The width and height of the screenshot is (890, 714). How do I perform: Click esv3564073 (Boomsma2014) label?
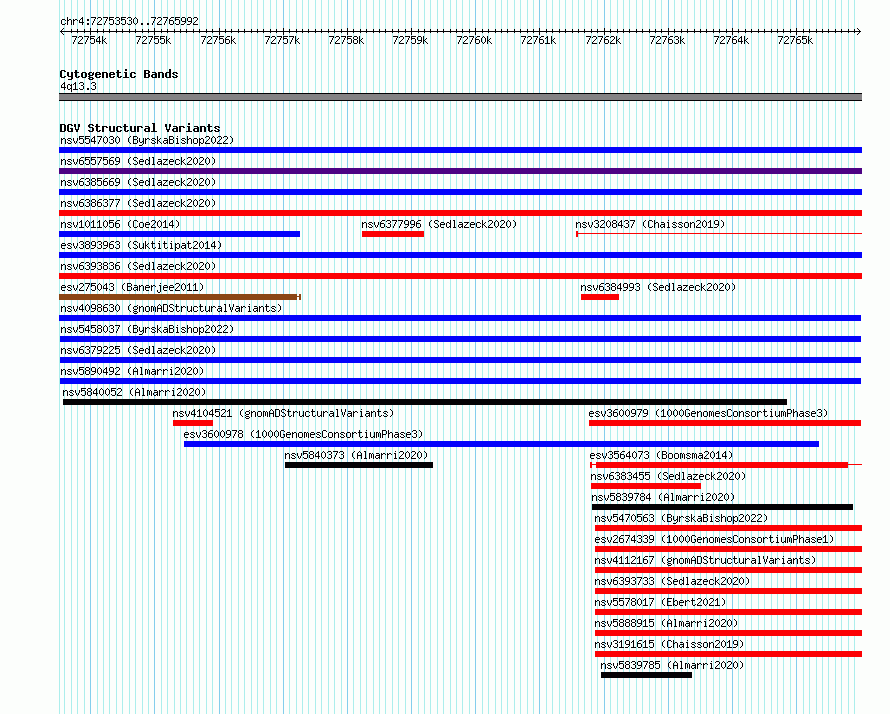click(x=661, y=455)
